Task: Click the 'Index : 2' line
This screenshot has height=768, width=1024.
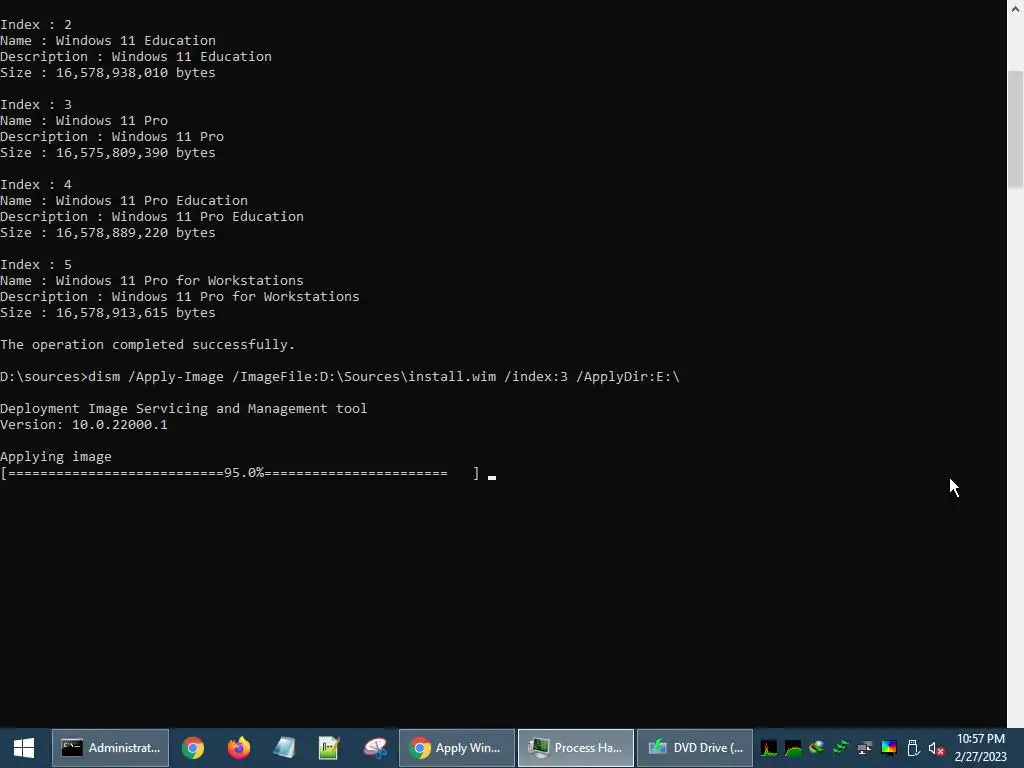Action: click(36, 25)
